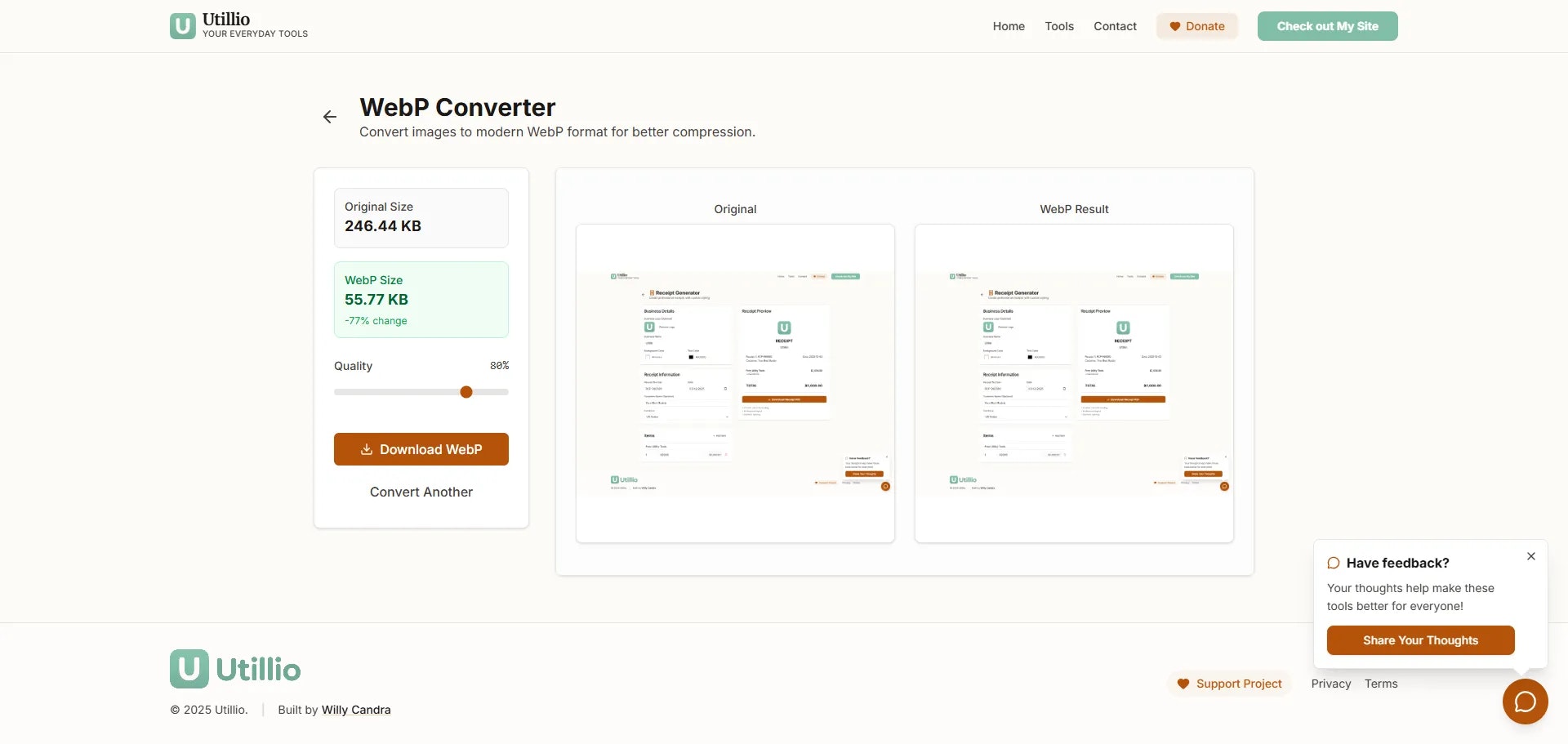Click the Utillio logo in the header
Viewport: 1568px width, 744px height.
pyautogui.click(x=238, y=25)
